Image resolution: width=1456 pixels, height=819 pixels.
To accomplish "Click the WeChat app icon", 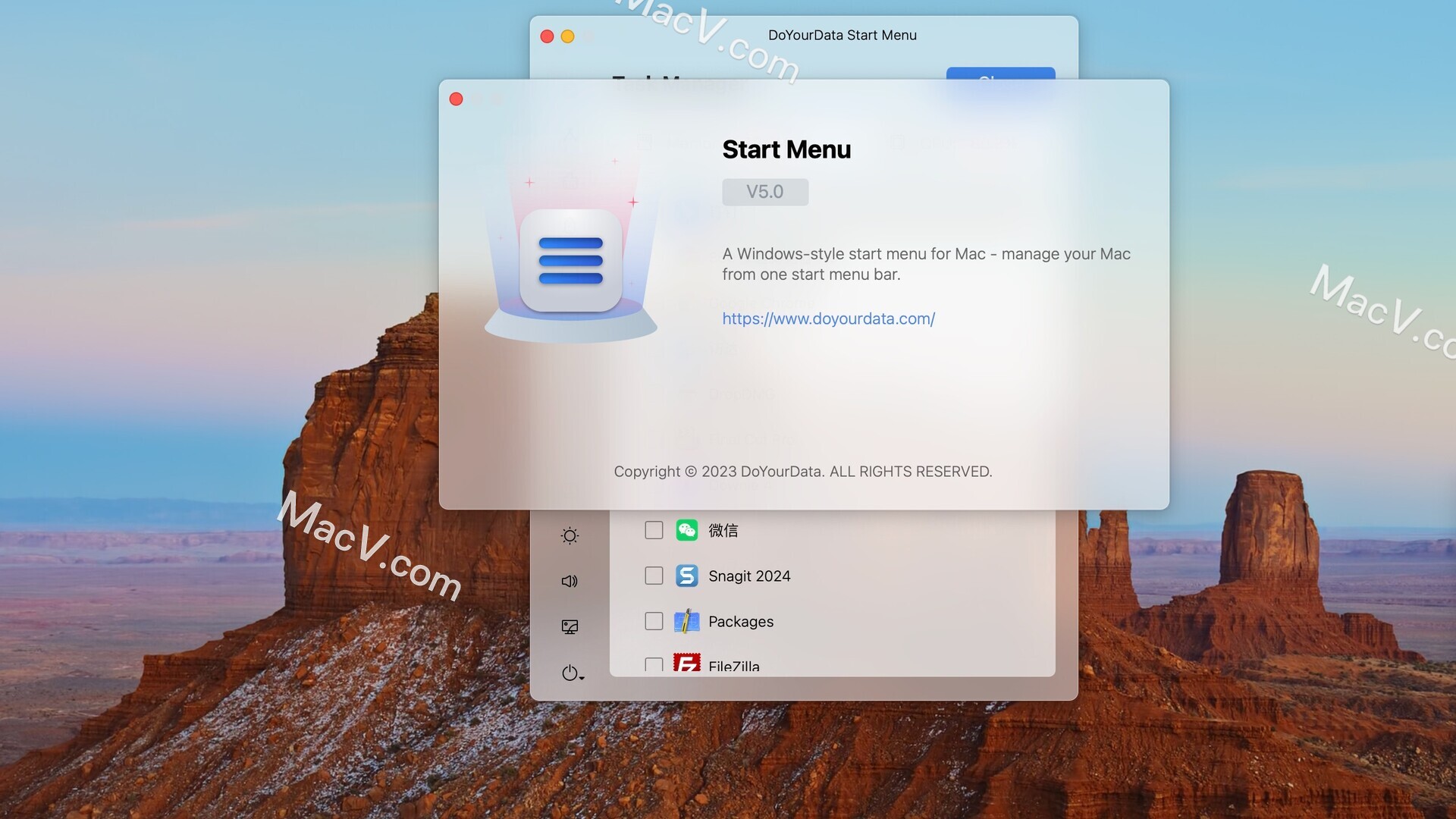I will click(x=687, y=530).
